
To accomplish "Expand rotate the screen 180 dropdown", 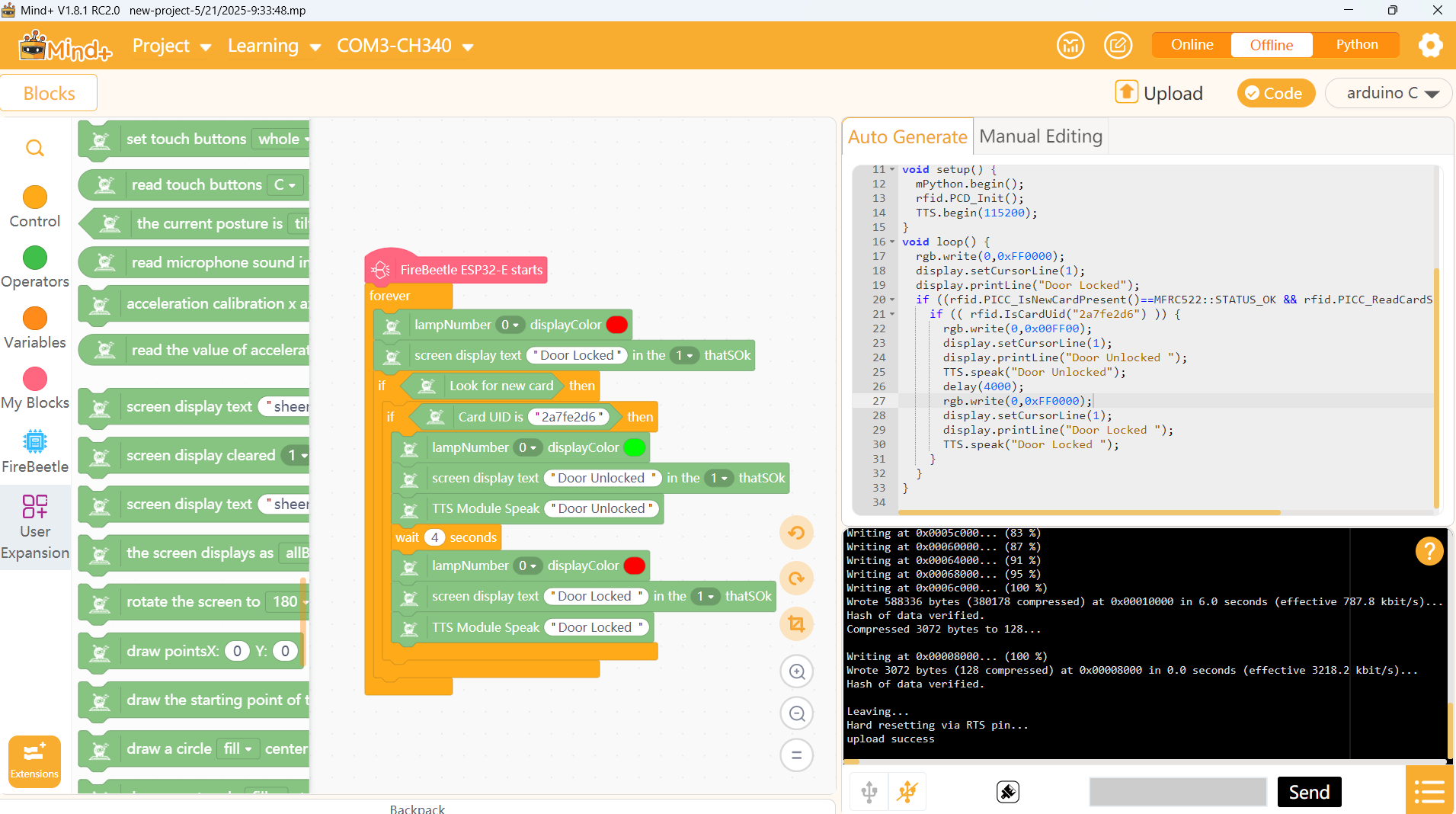I will click(287, 601).
